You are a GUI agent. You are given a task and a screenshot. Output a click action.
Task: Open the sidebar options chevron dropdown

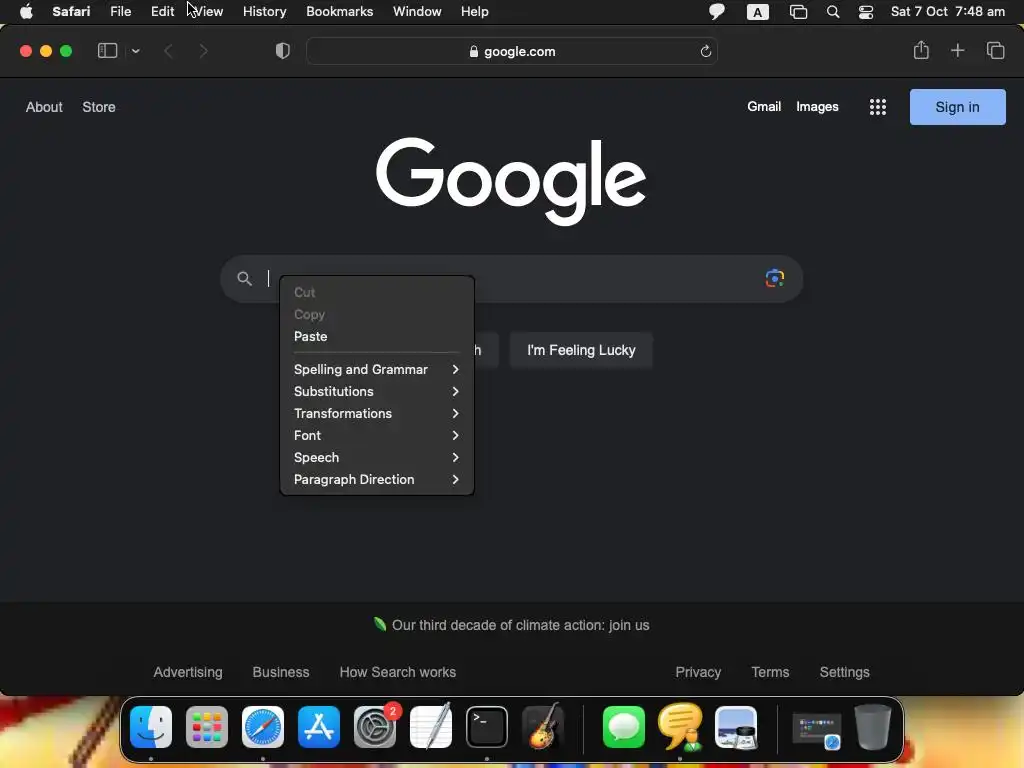pos(135,51)
